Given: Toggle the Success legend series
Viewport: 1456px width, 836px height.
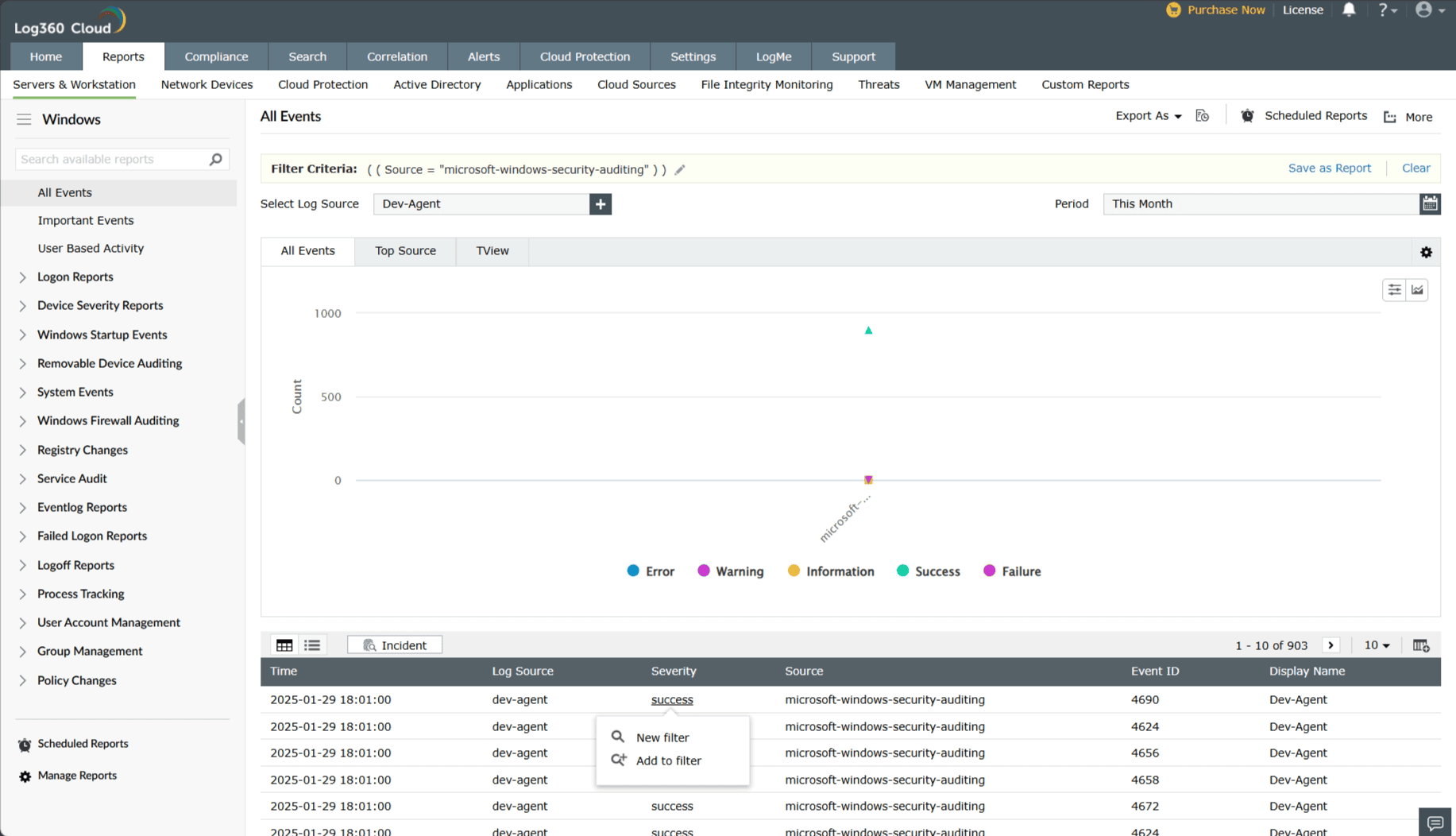Looking at the screenshot, I should [928, 571].
